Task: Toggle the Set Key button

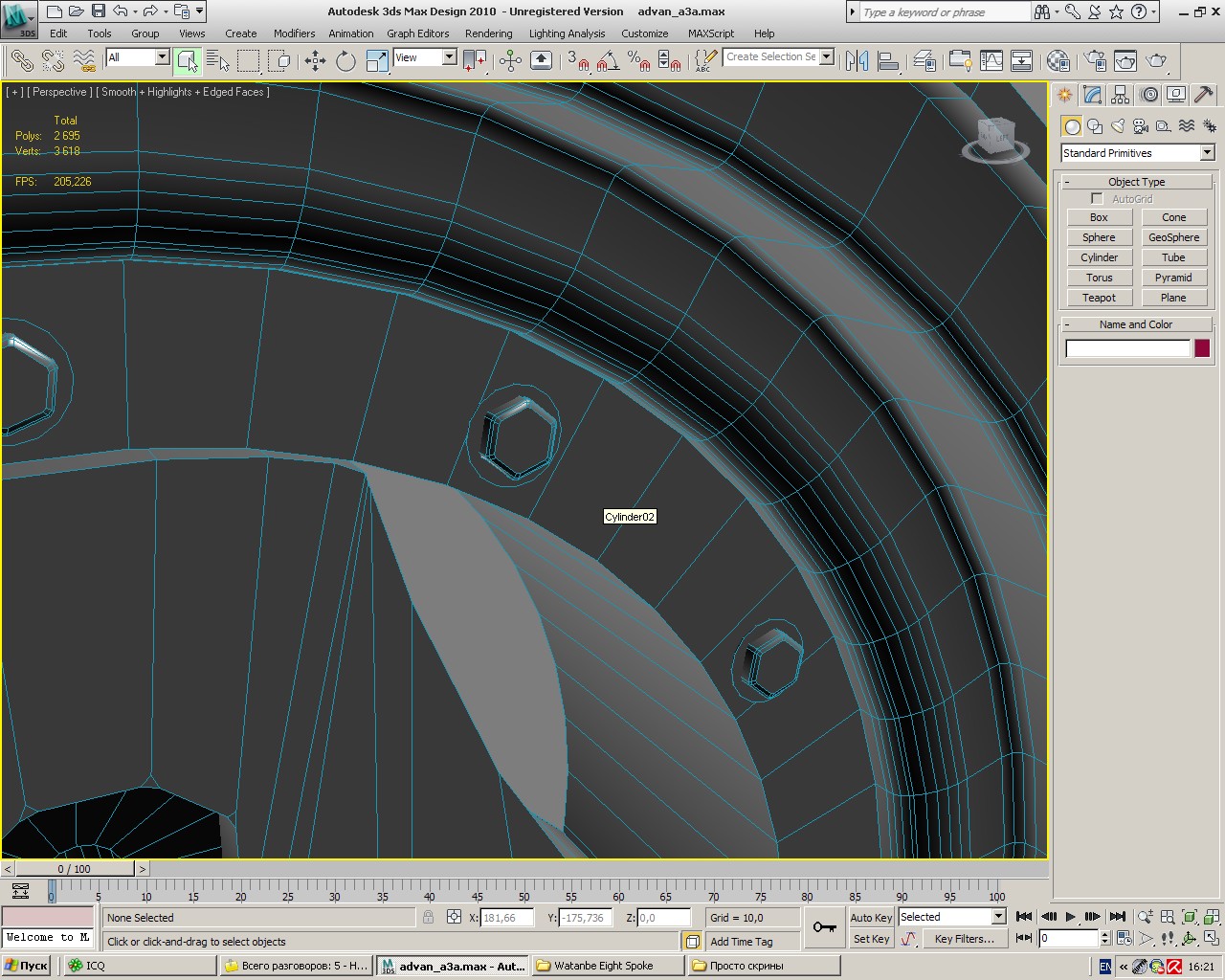Action: pyautogui.click(x=871, y=939)
